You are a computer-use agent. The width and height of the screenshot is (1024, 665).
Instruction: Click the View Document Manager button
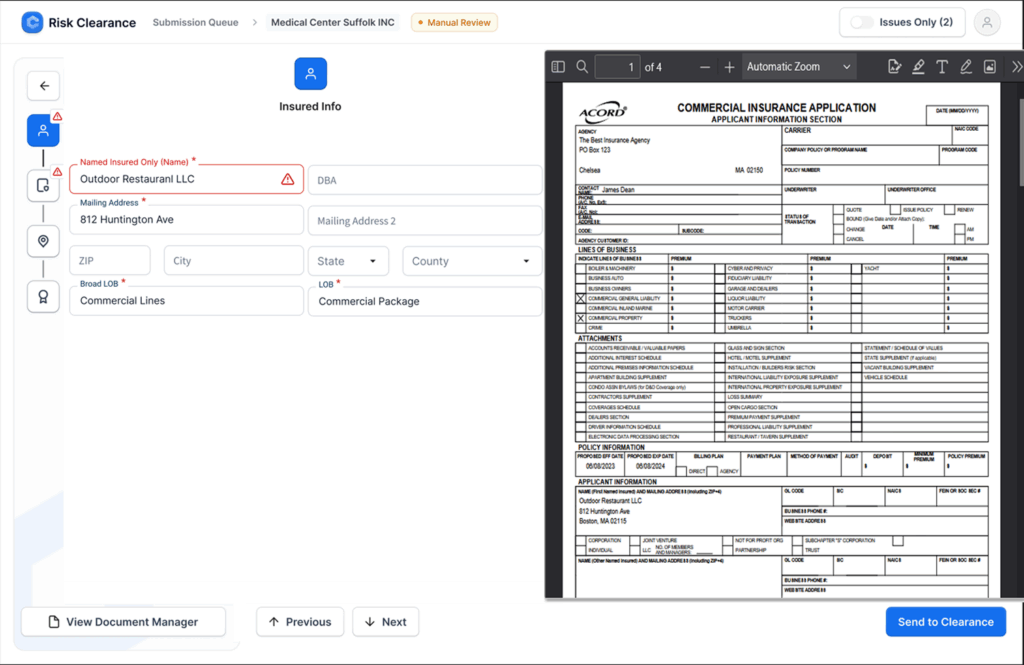point(123,622)
